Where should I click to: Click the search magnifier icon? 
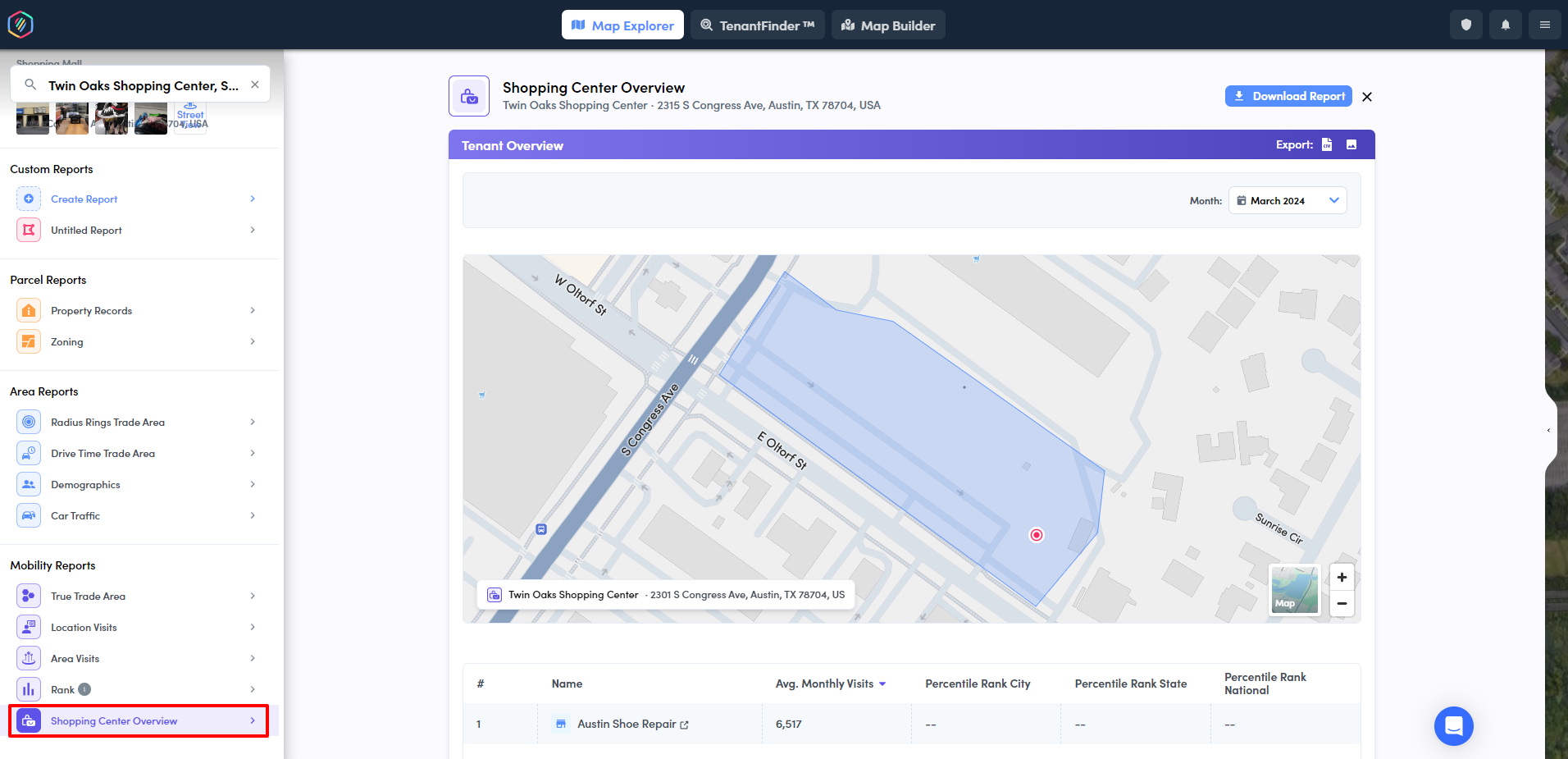point(30,85)
